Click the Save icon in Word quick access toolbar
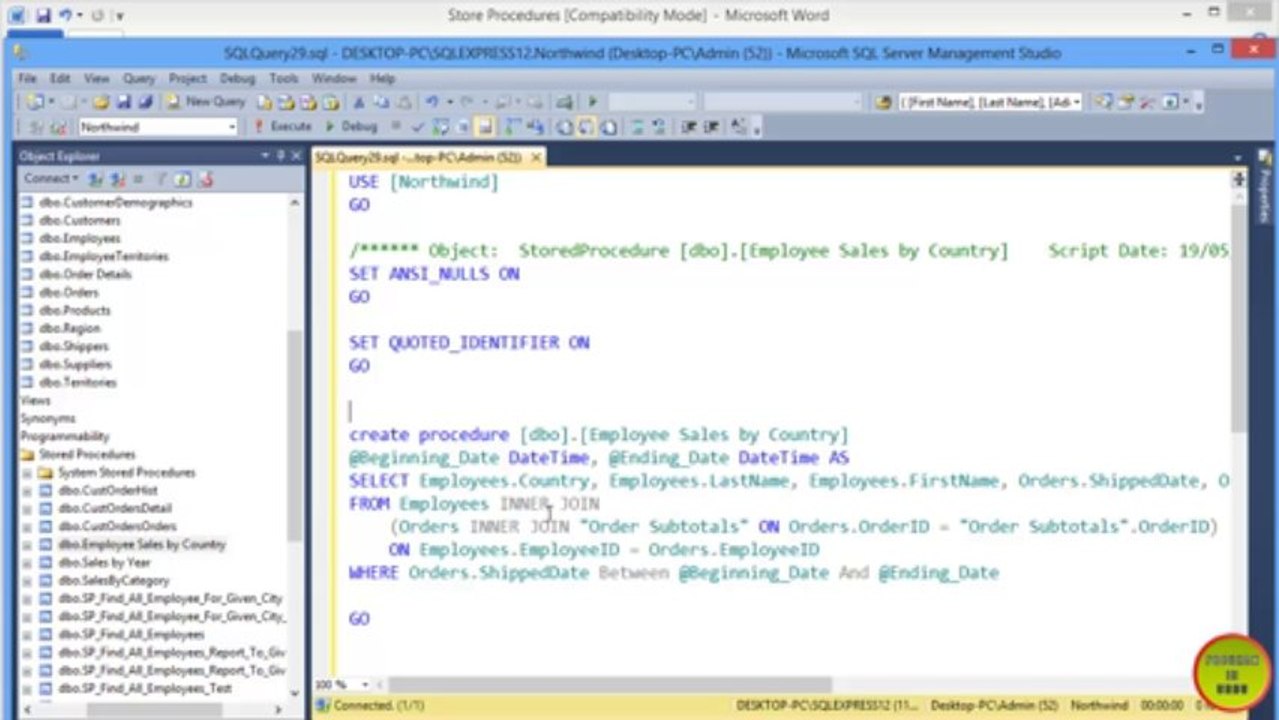Screen dimensions: 1279x720 click(42, 15)
